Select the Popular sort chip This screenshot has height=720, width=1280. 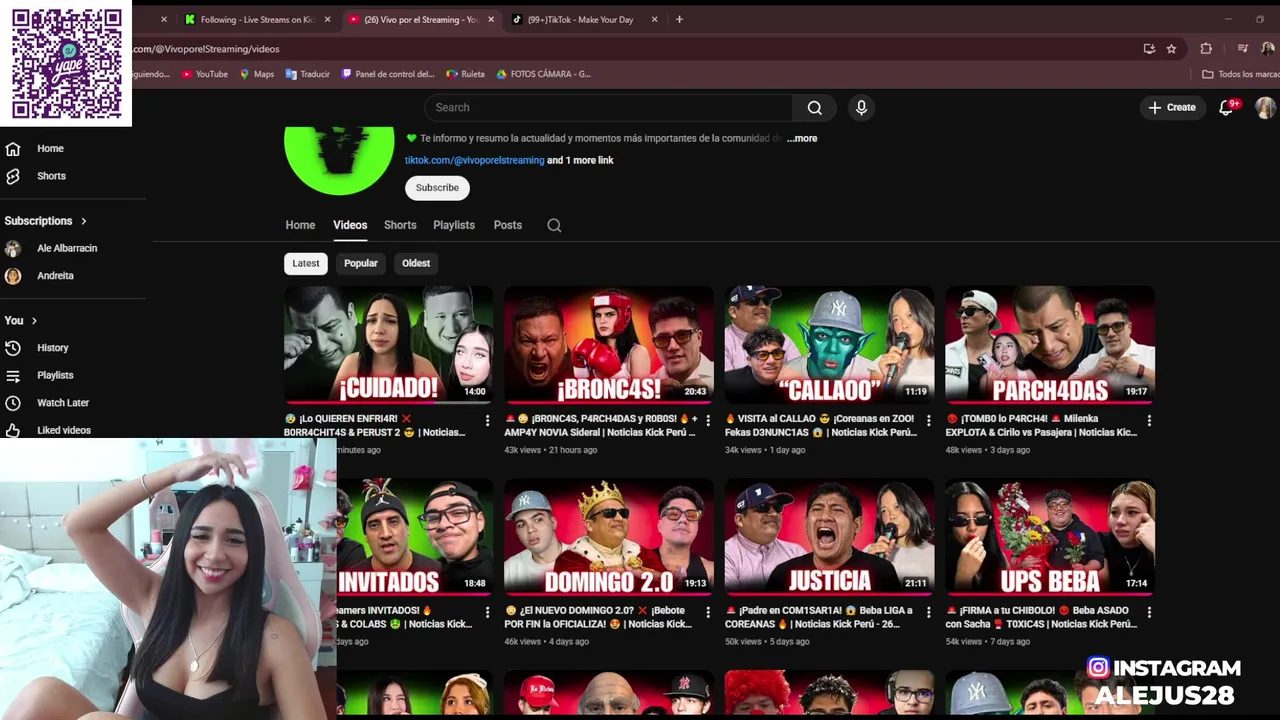point(361,263)
